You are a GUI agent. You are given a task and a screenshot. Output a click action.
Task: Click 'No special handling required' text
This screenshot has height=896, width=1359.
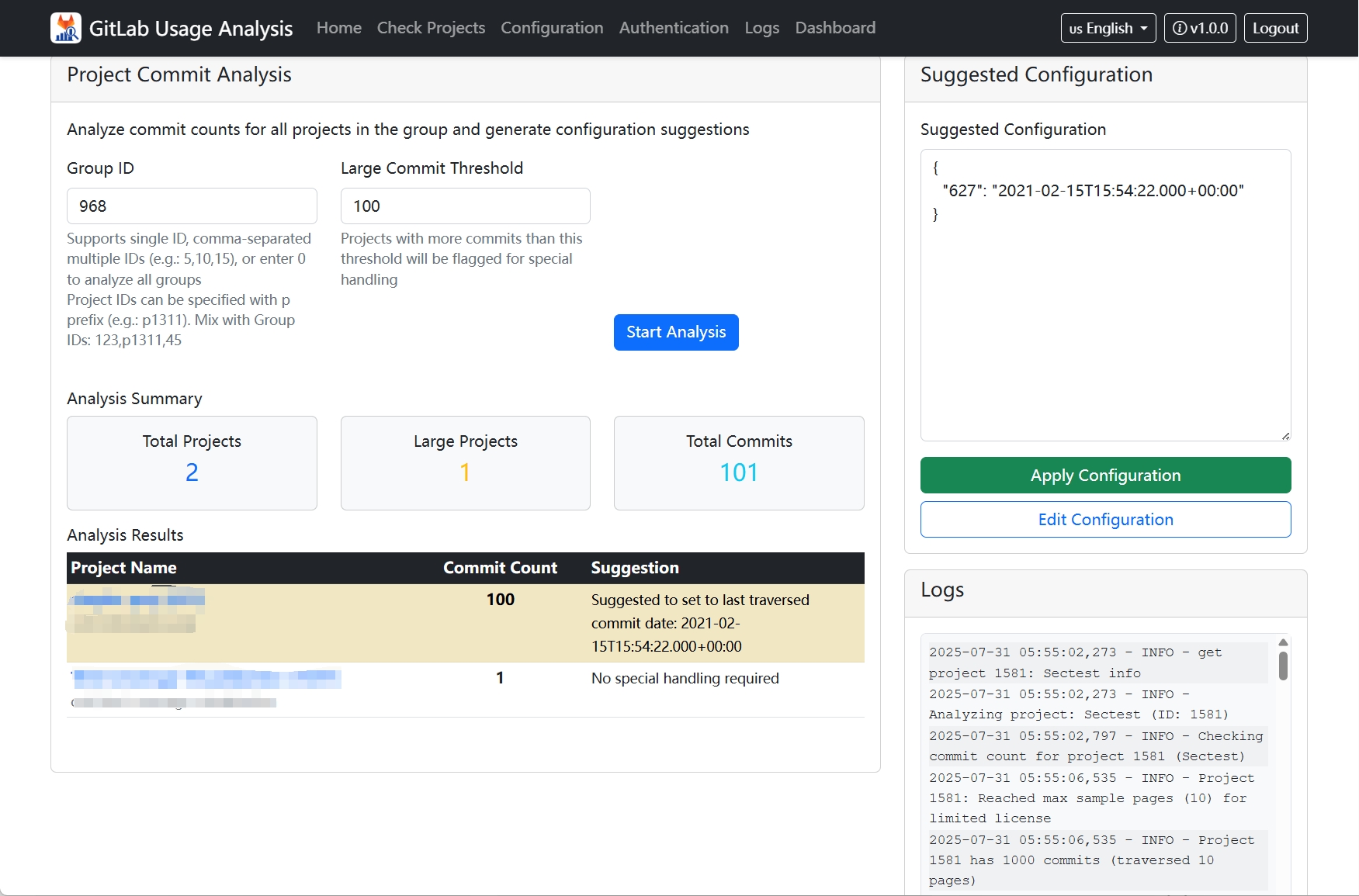(x=685, y=678)
